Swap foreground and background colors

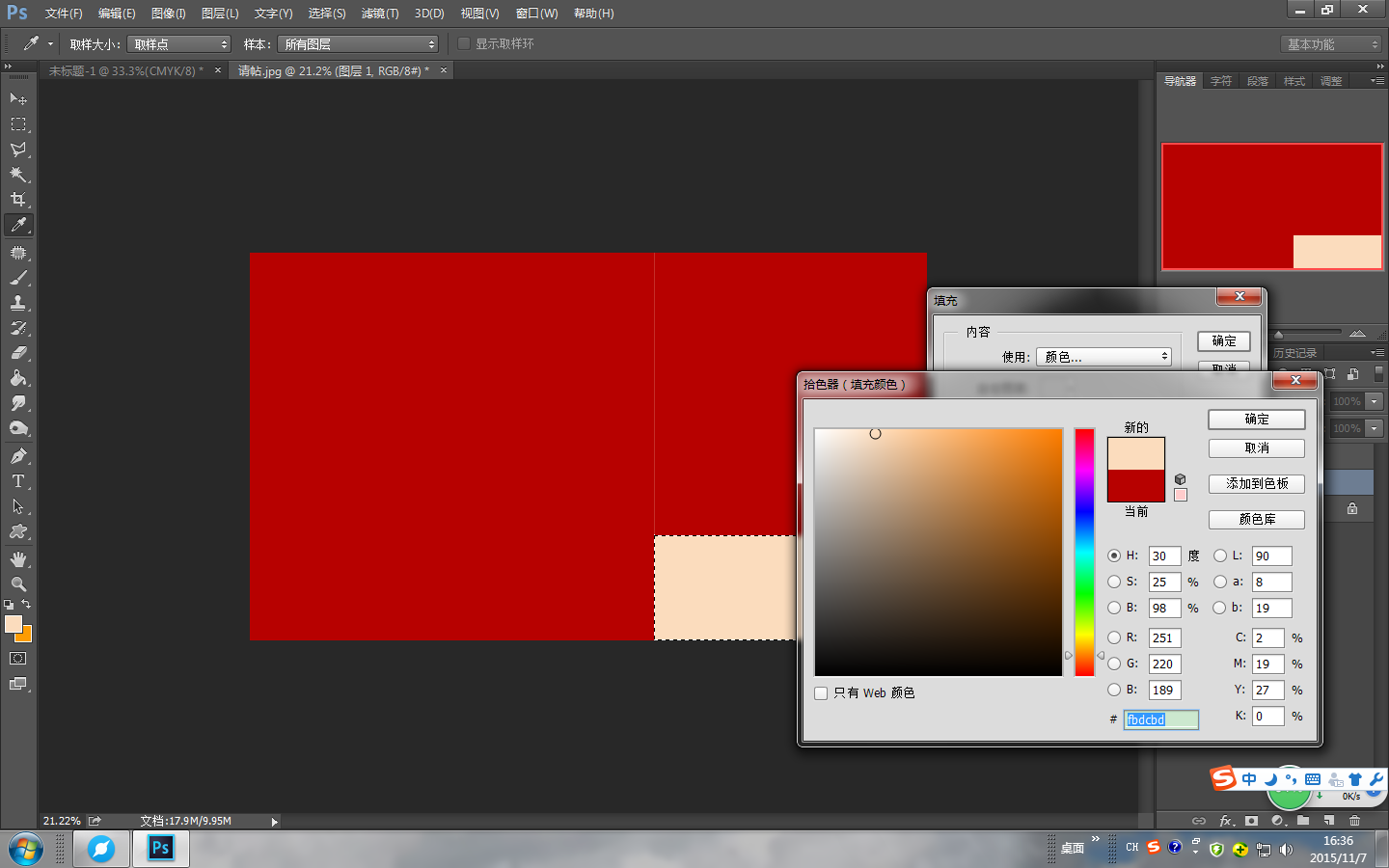26,605
